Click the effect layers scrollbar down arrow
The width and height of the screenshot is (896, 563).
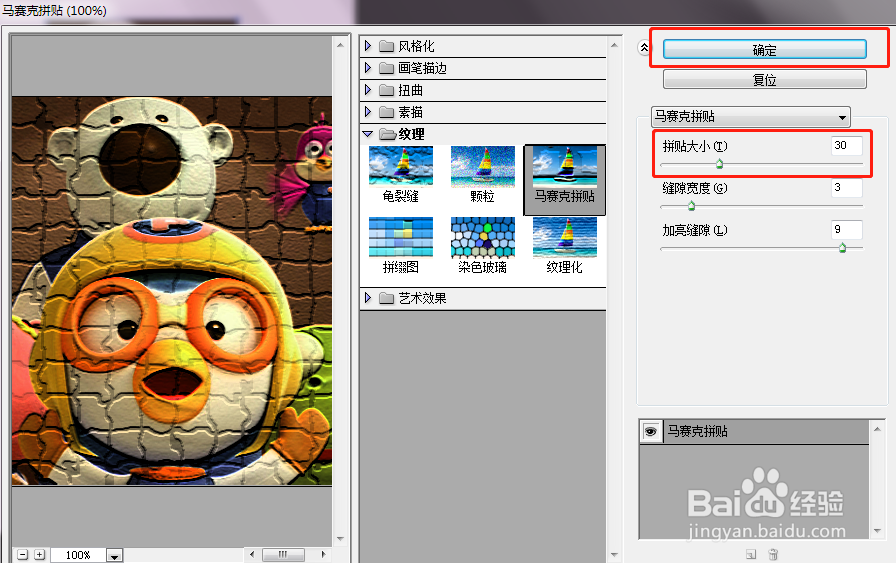tap(877, 531)
